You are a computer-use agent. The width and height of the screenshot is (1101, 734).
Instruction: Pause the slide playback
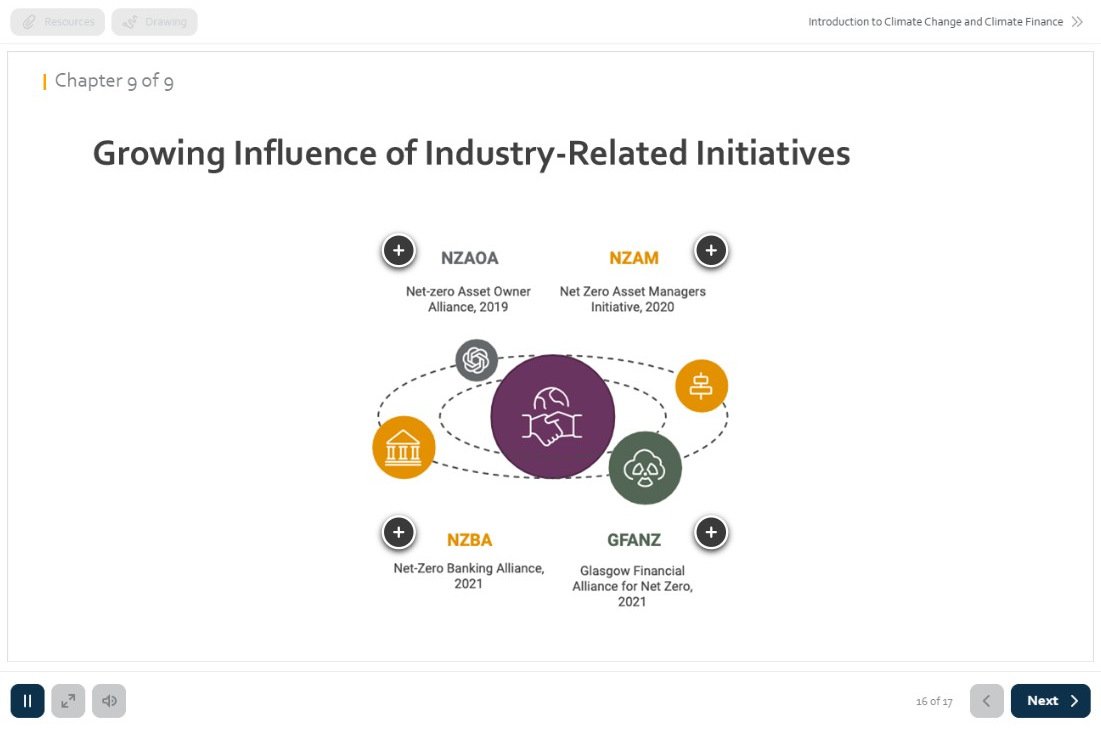[x=27, y=700]
